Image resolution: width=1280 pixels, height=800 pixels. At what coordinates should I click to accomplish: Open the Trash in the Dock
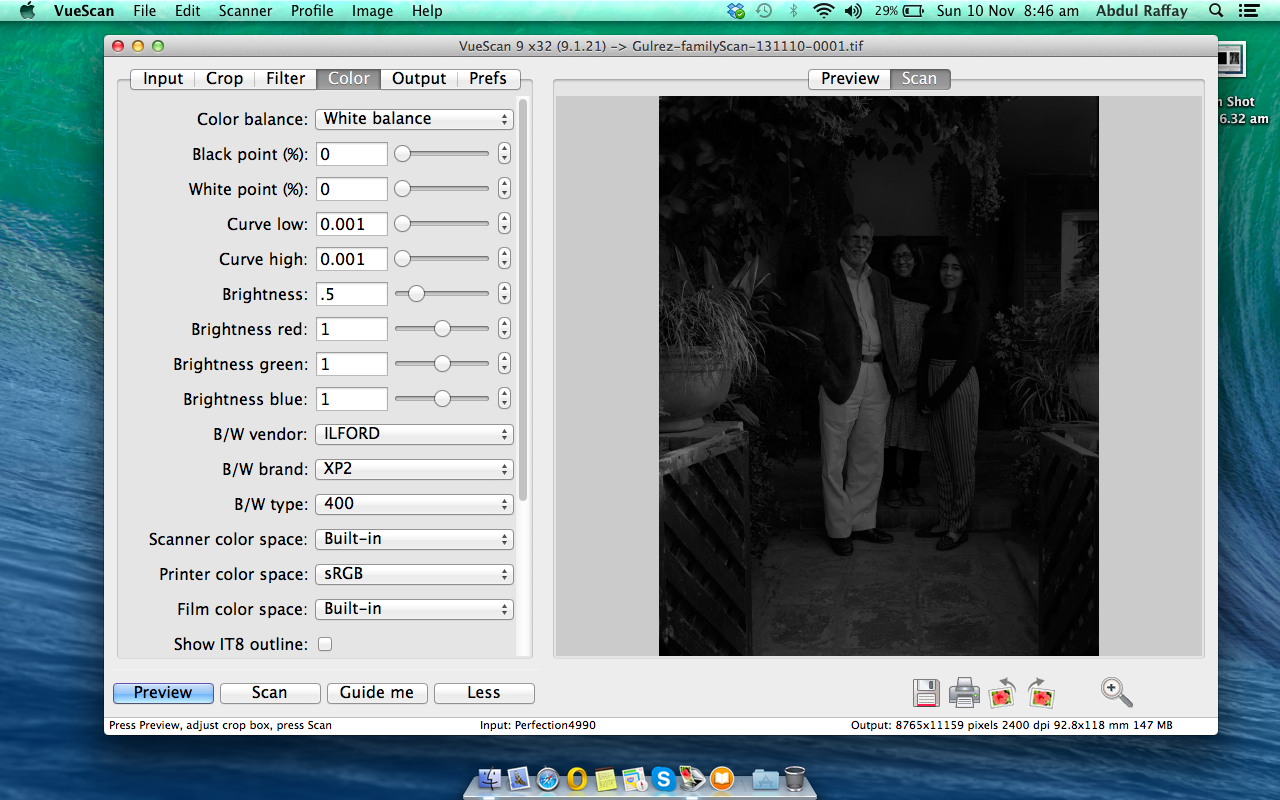coord(795,778)
